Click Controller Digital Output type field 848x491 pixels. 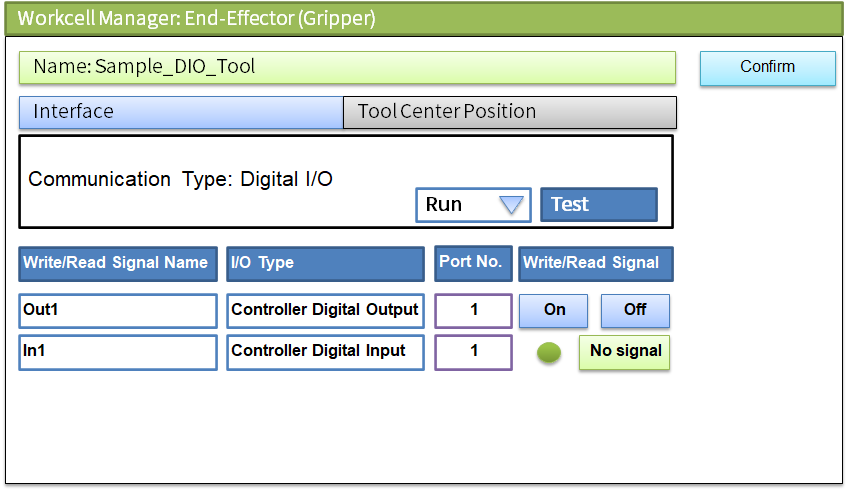[x=325, y=310]
